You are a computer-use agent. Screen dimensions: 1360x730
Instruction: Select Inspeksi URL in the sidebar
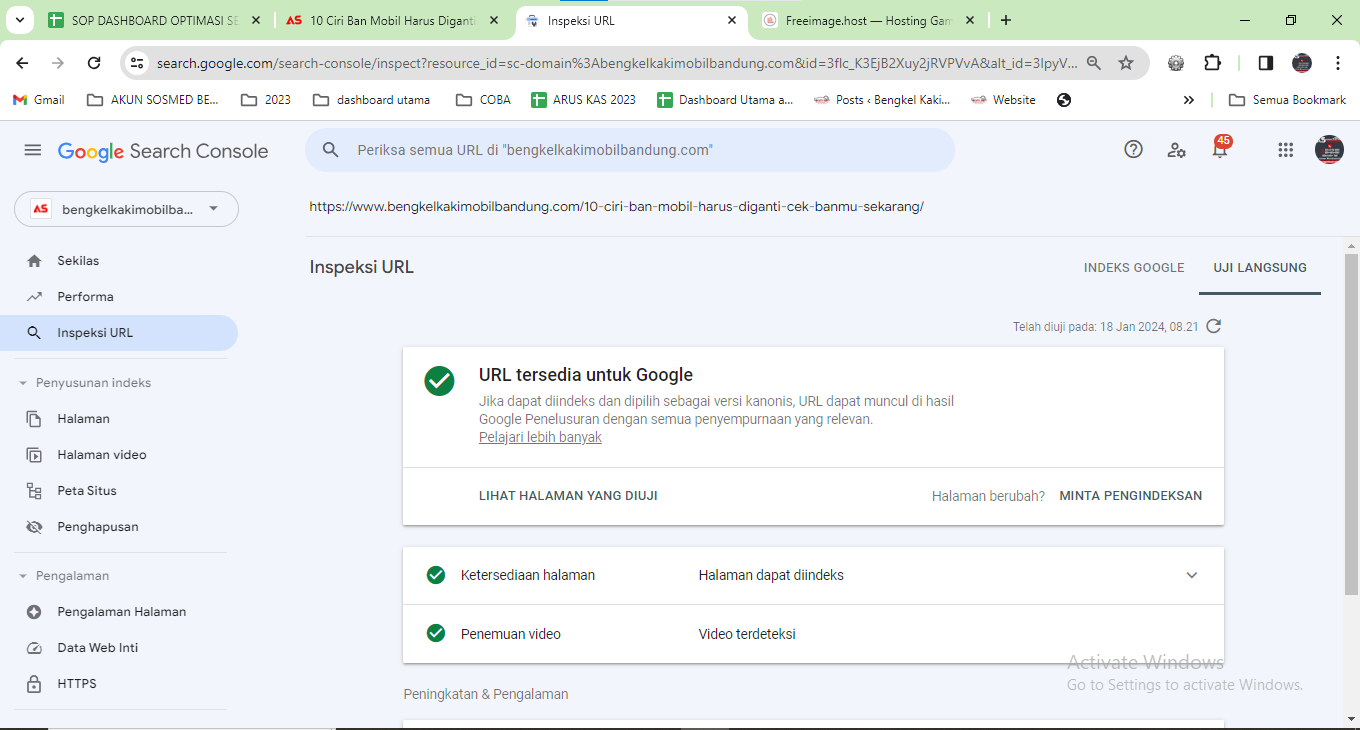point(119,333)
